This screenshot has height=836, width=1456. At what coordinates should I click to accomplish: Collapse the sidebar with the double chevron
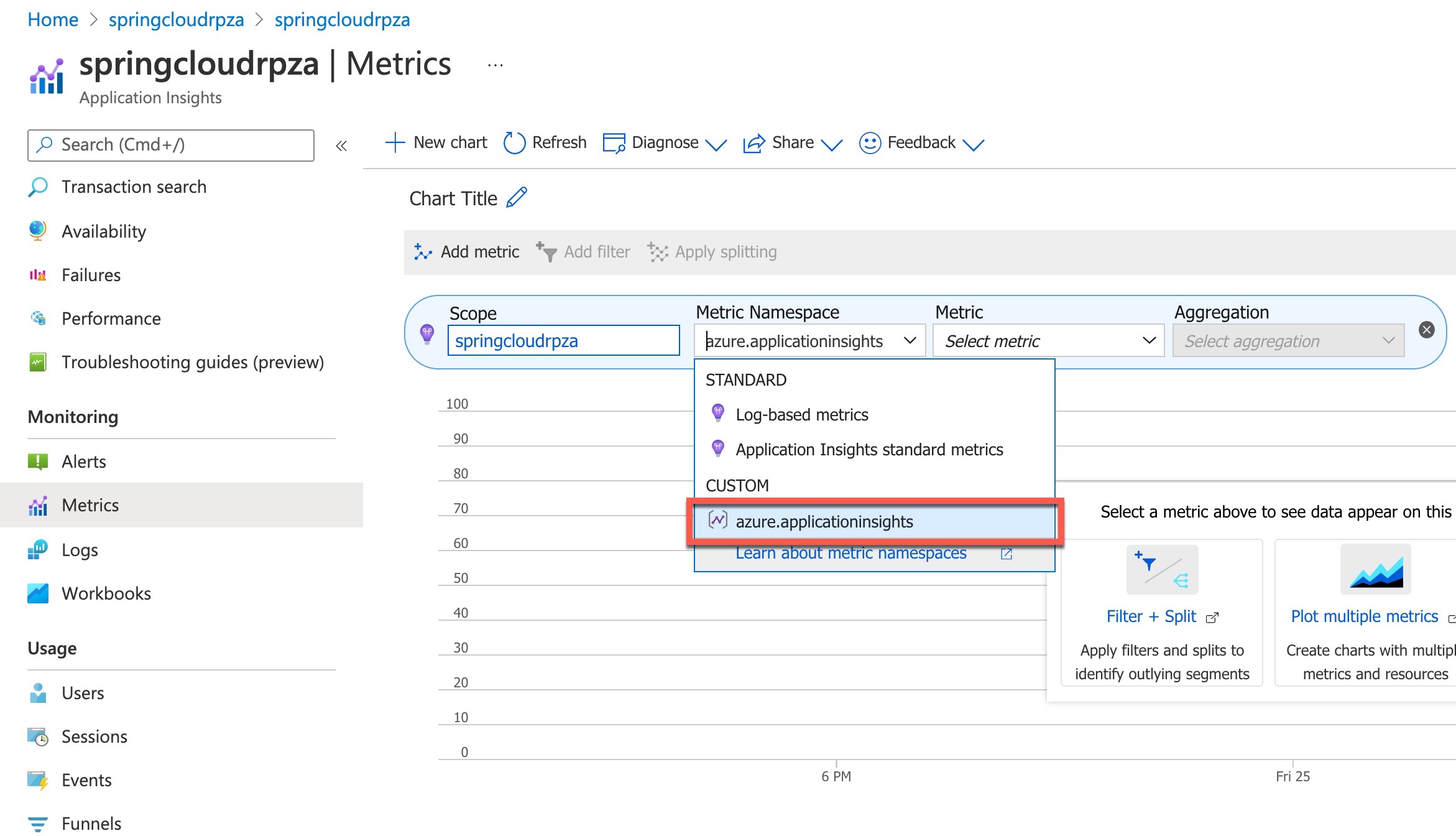tap(341, 146)
